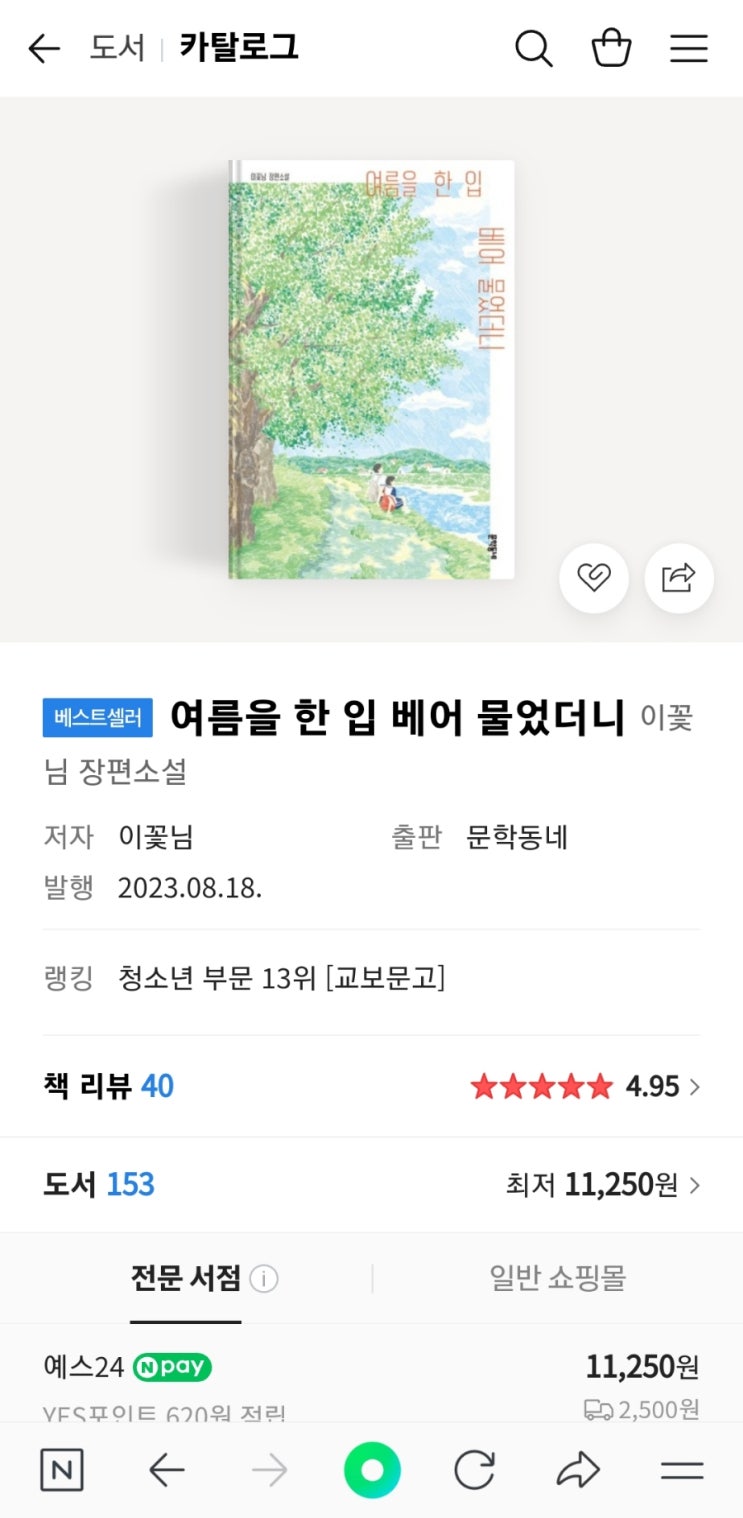Open the search magnifier icon
Image resolution: width=743 pixels, height=1518 pixels.
[x=534, y=48]
